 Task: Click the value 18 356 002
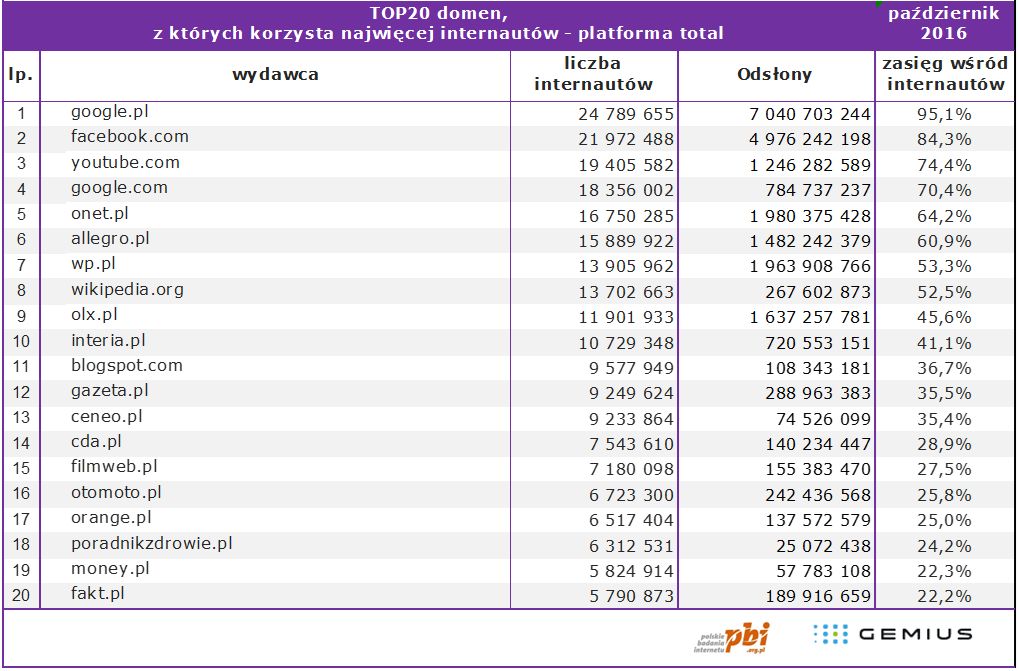(626, 190)
